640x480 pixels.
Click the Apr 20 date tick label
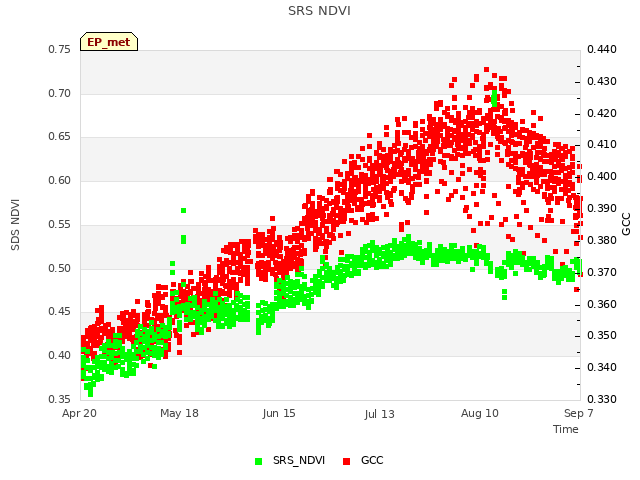tap(79, 413)
